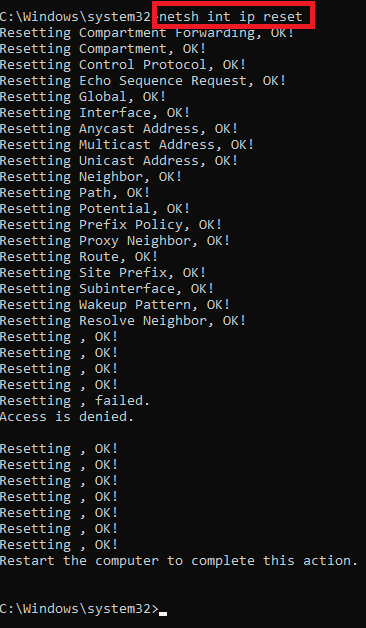Click the blinking cursor at the bottom prompt
The width and height of the screenshot is (366, 628).
click(x=163, y=613)
